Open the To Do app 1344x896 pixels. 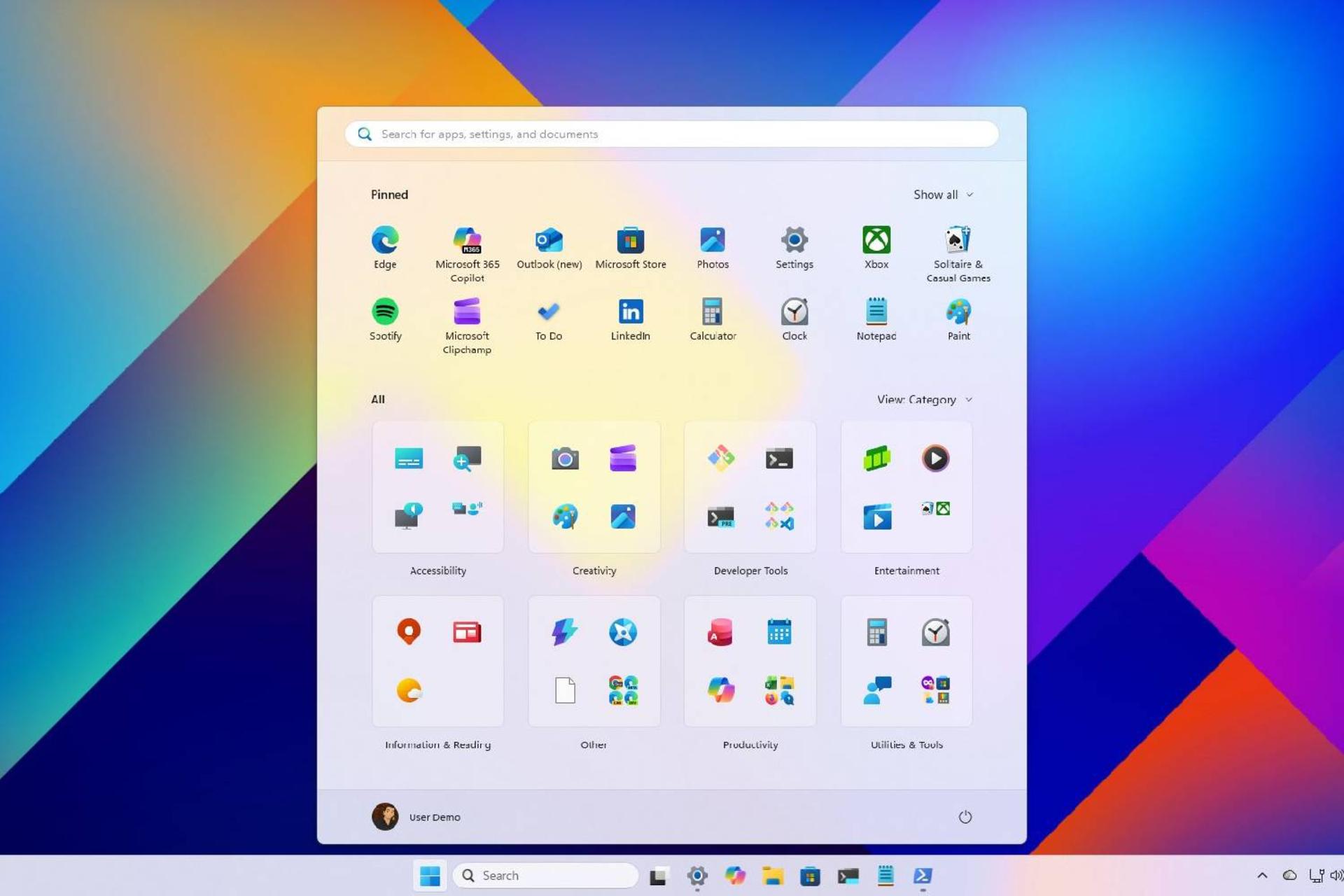(x=548, y=312)
